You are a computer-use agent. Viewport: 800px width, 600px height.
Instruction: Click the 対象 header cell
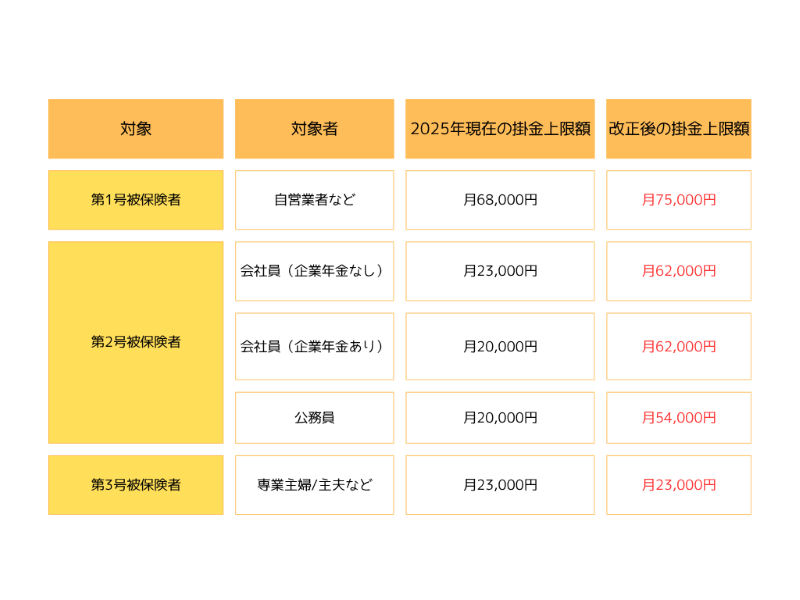pos(136,129)
